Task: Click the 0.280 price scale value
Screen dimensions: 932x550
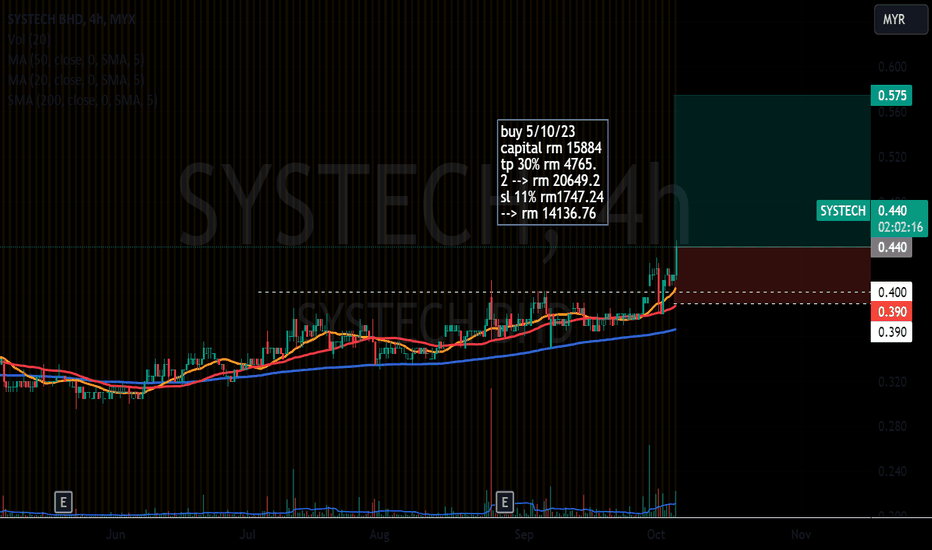Action: click(x=892, y=426)
